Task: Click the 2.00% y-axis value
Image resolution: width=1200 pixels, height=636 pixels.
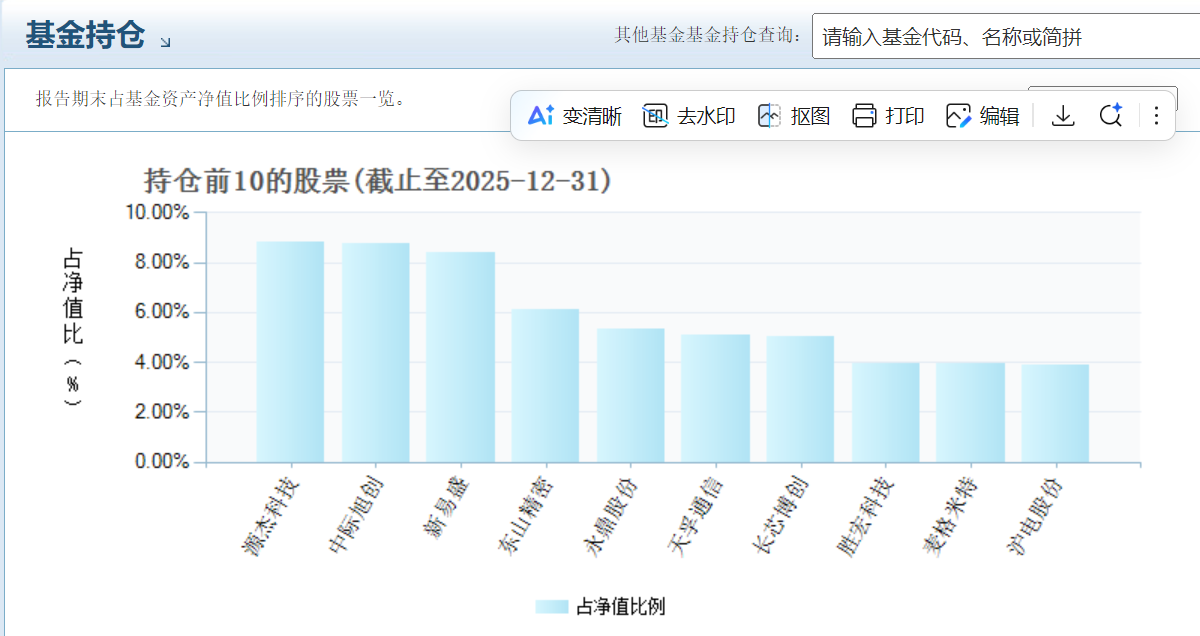Action: coord(162,412)
